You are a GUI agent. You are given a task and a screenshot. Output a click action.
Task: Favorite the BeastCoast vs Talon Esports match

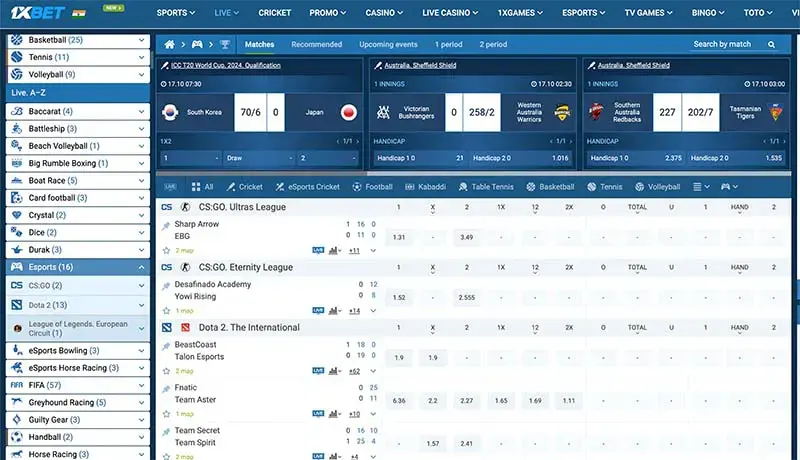tap(166, 371)
